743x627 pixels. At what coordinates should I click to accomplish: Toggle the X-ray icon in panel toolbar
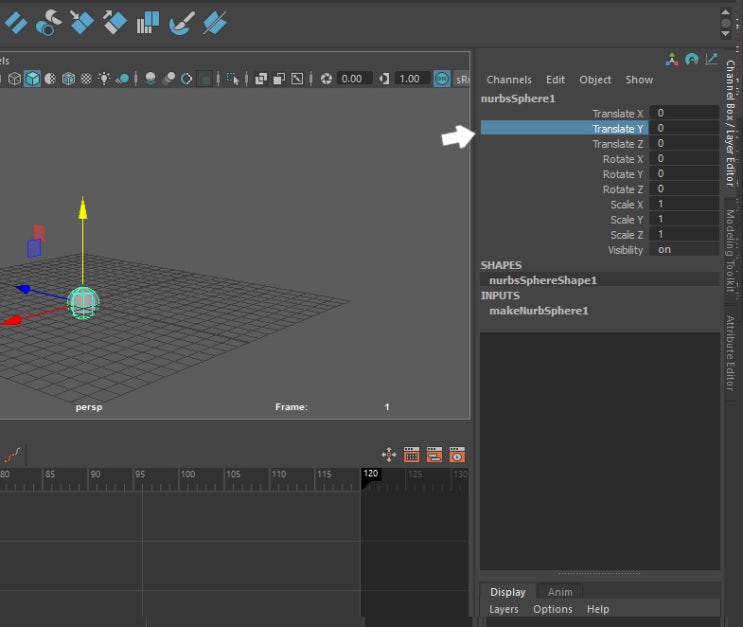point(261,79)
